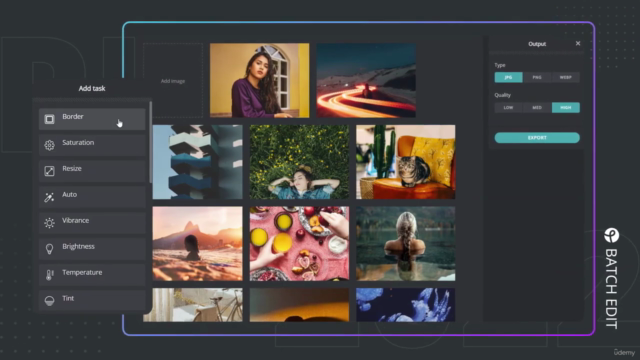Viewport: 640px width, 360px height.
Task: Select the sunset swimmer silhouette photo
Action: 198,244
